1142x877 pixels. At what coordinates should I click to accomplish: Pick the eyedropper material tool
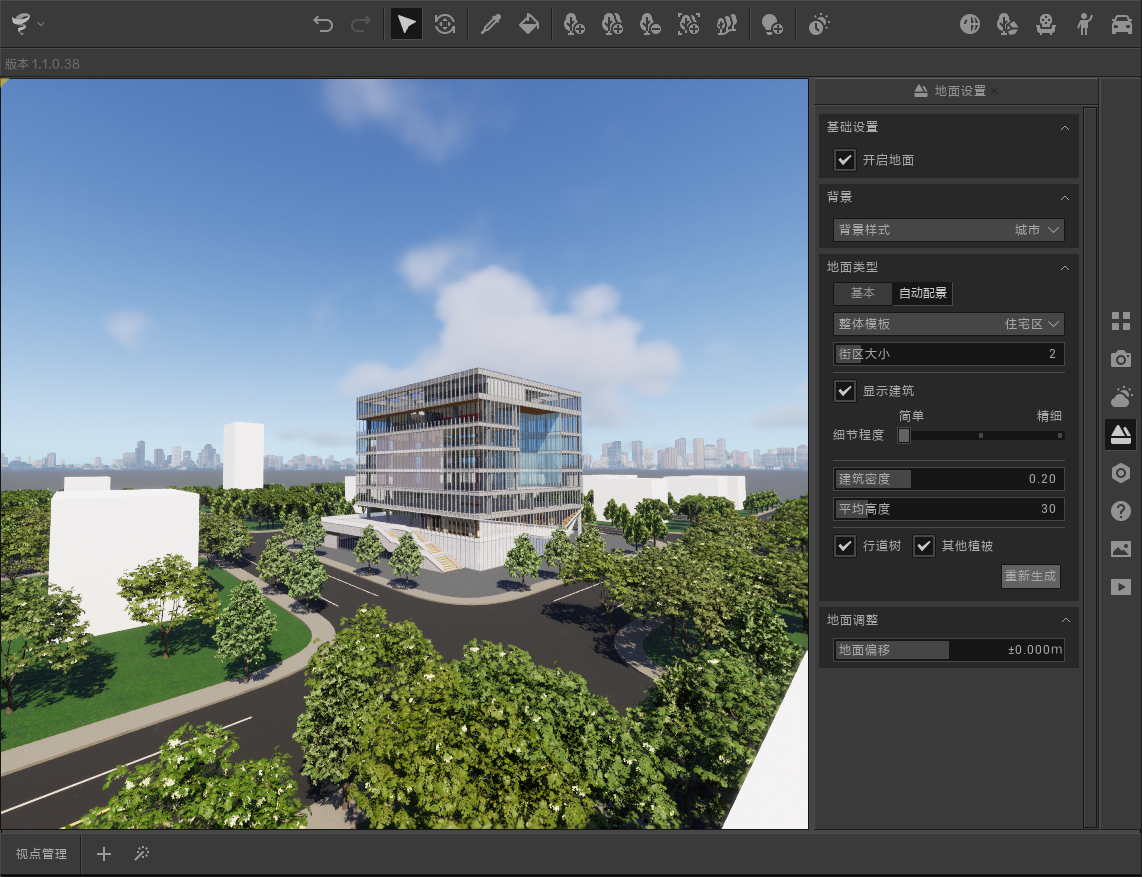490,23
